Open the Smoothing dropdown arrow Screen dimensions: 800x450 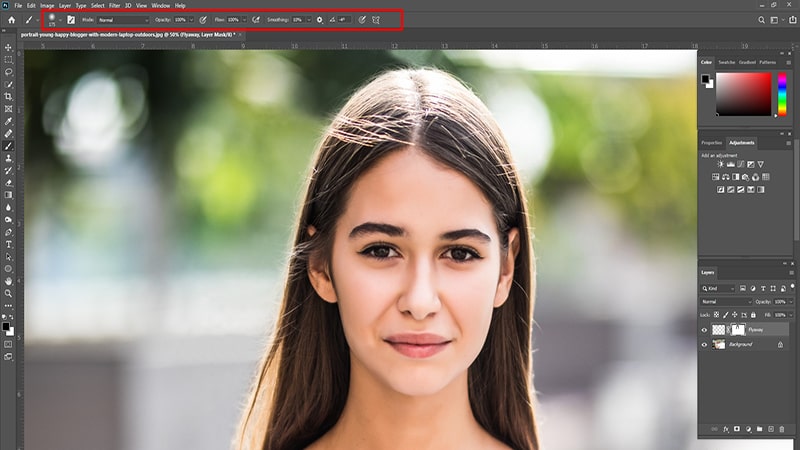tap(309, 20)
